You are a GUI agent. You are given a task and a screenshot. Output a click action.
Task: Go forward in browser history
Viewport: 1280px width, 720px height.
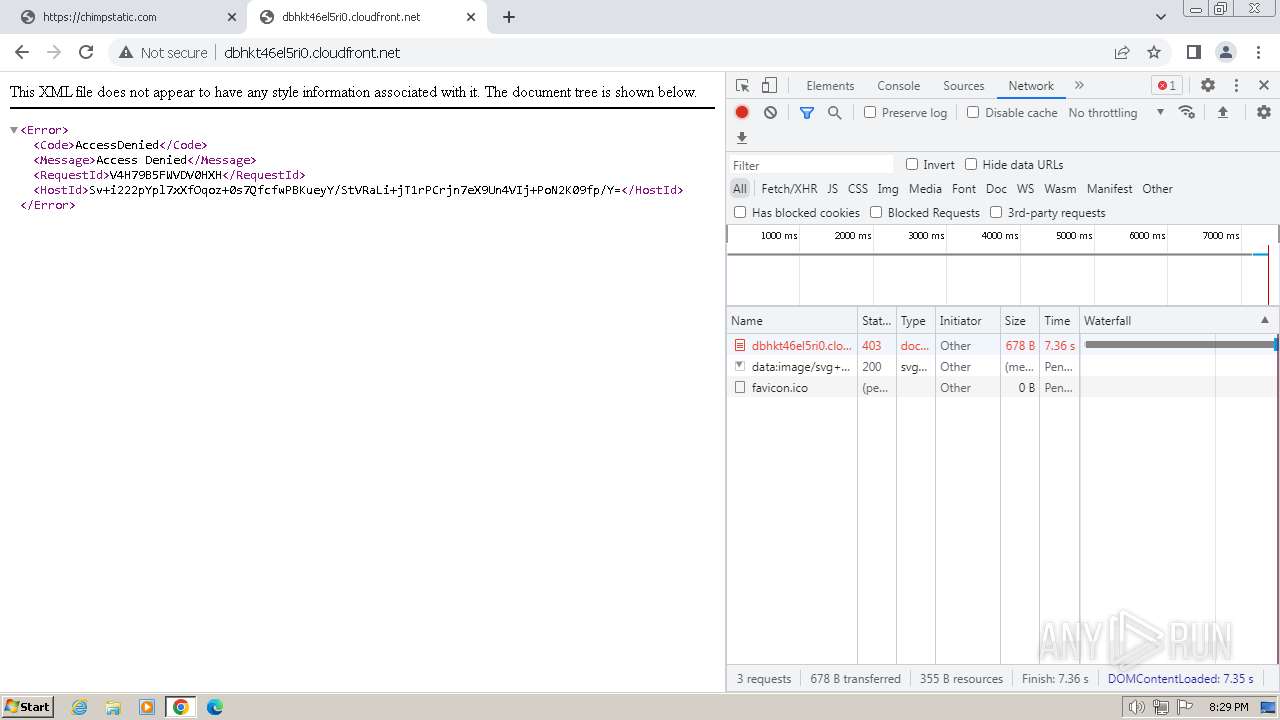point(54,52)
